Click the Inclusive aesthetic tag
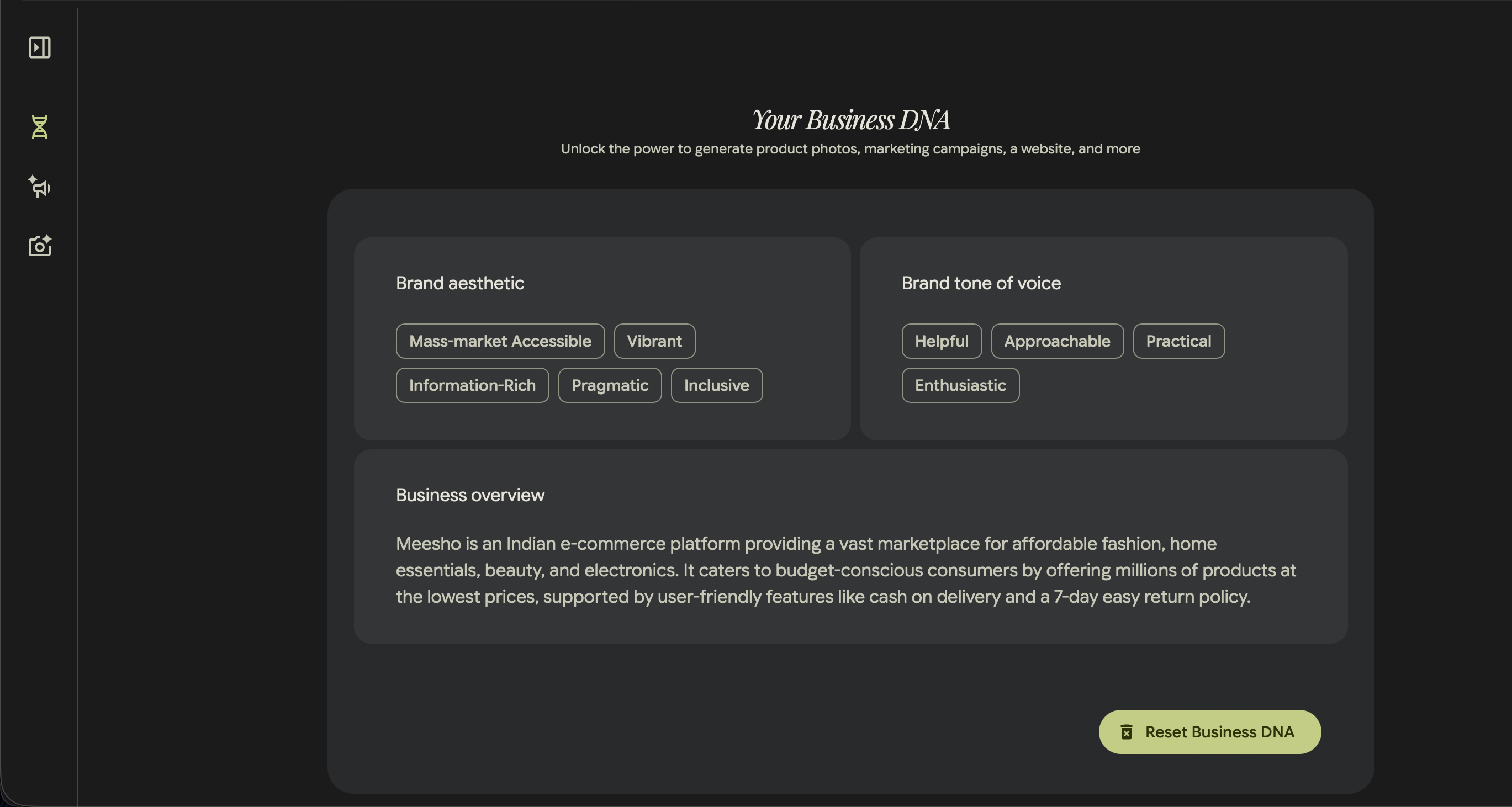The image size is (1512, 807). coord(717,385)
